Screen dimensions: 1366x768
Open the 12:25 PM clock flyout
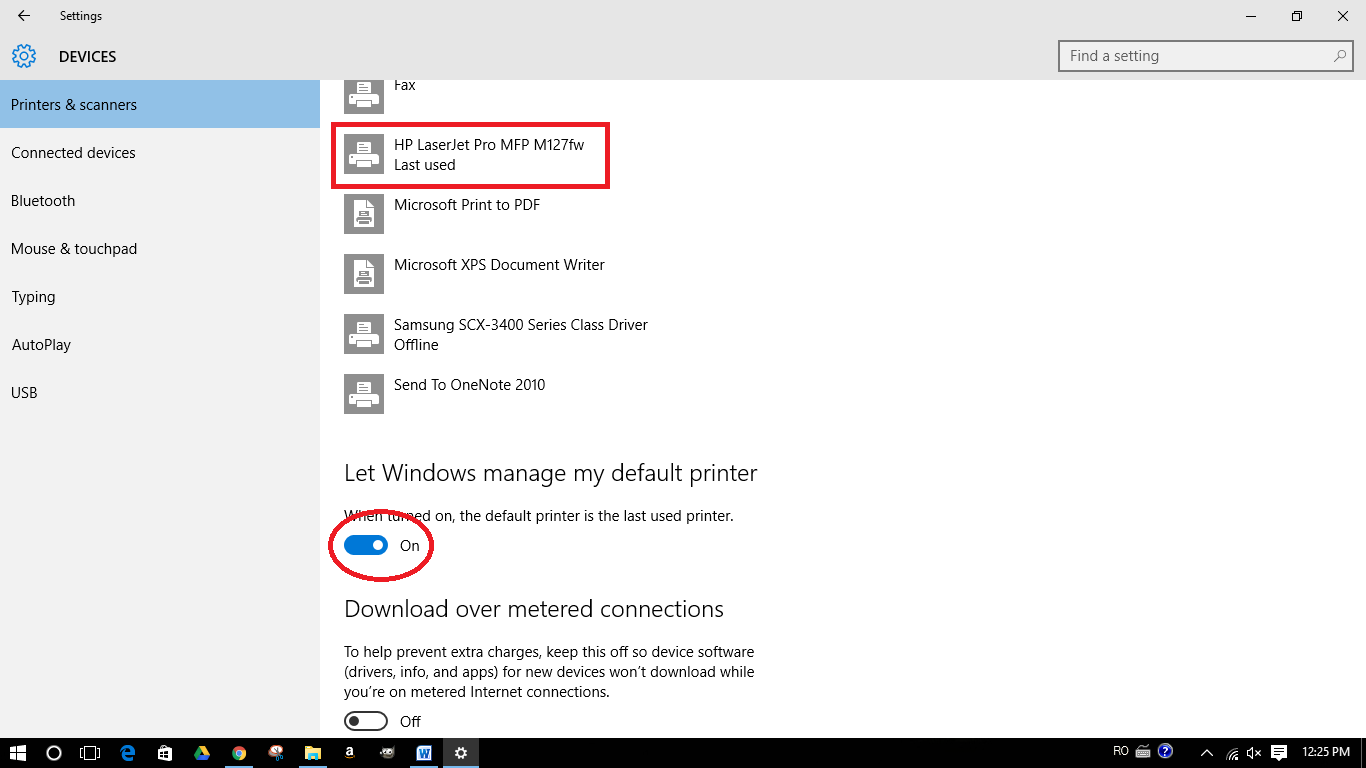point(1326,752)
